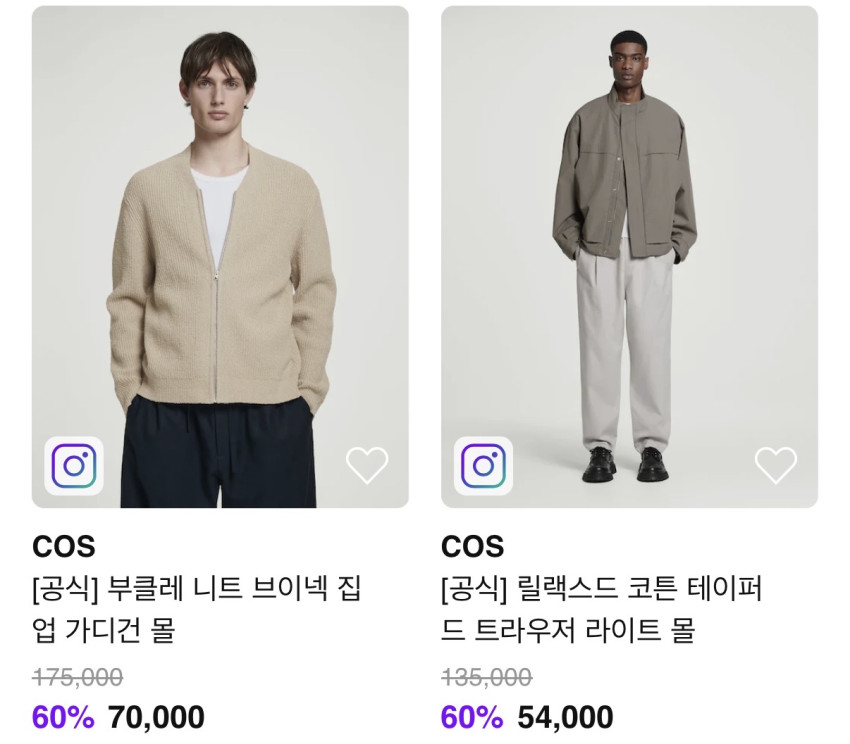Click the second line 업 가디건 몰

[104, 630]
